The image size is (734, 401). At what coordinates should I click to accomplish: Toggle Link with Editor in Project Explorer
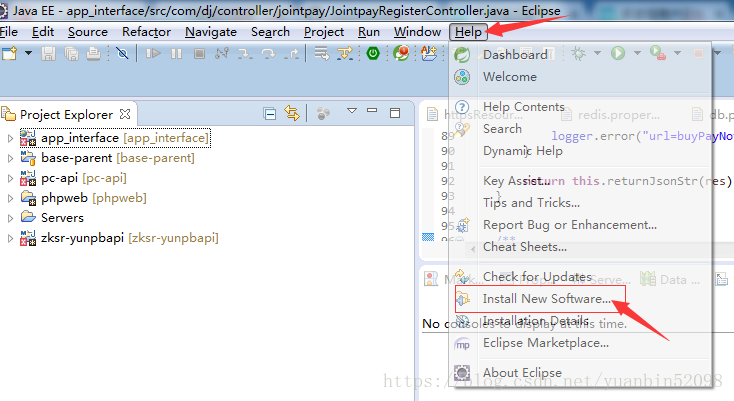[x=292, y=113]
